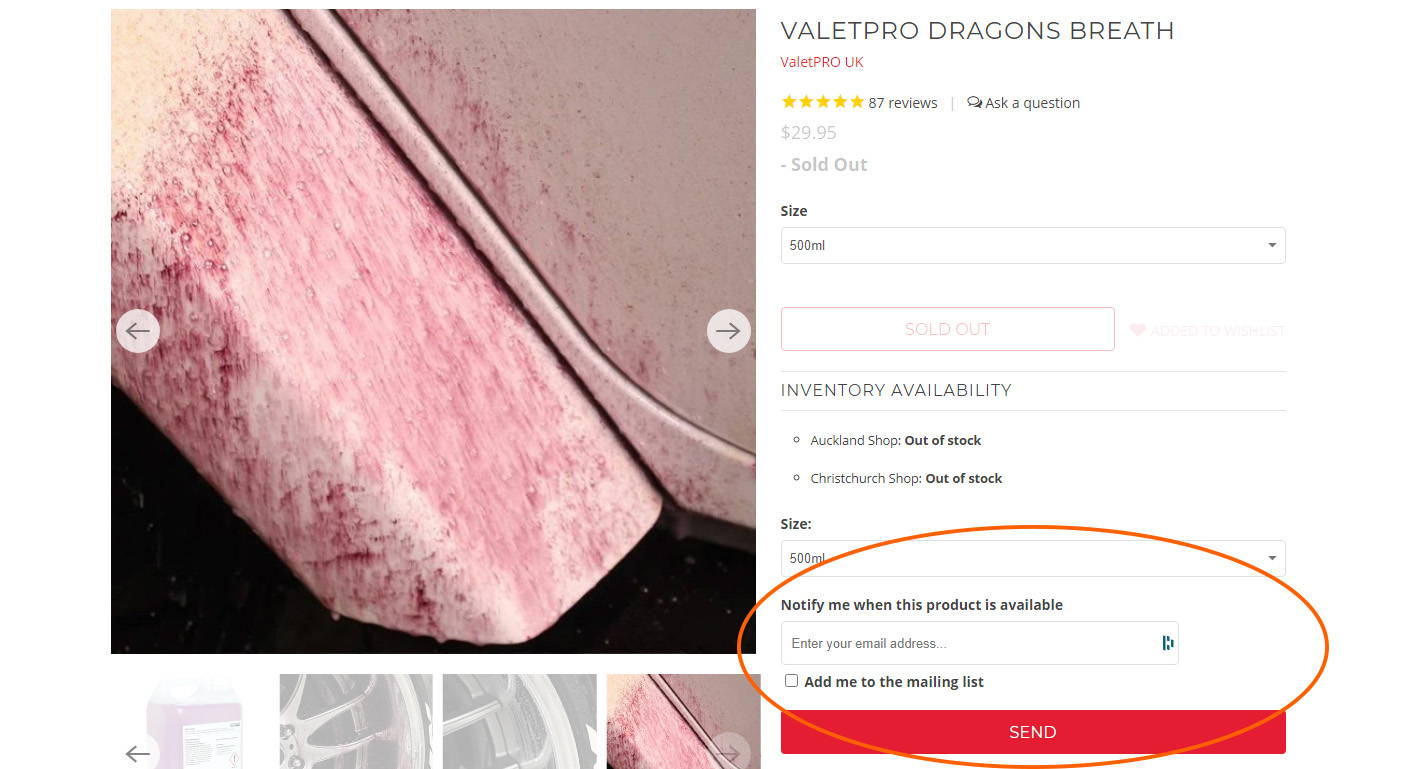The height and width of the screenshot is (769, 1404).
Task: Click the SOLD OUT button
Action: coord(947,329)
